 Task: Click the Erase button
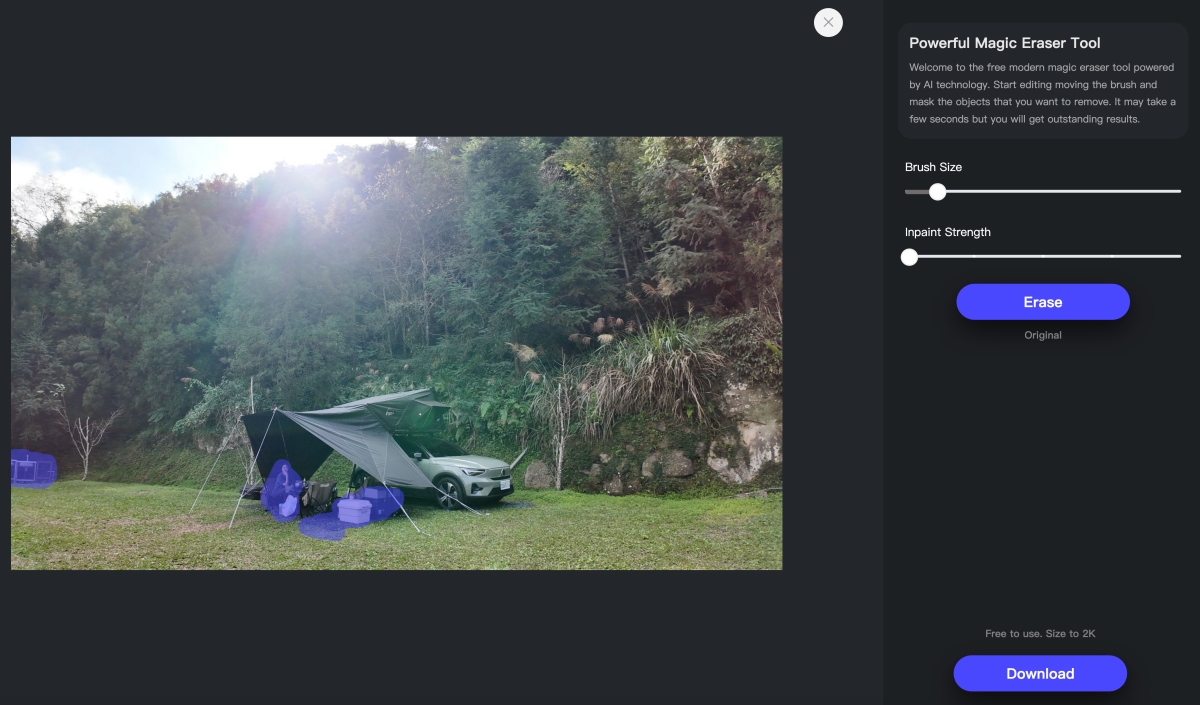[x=1043, y=302]
